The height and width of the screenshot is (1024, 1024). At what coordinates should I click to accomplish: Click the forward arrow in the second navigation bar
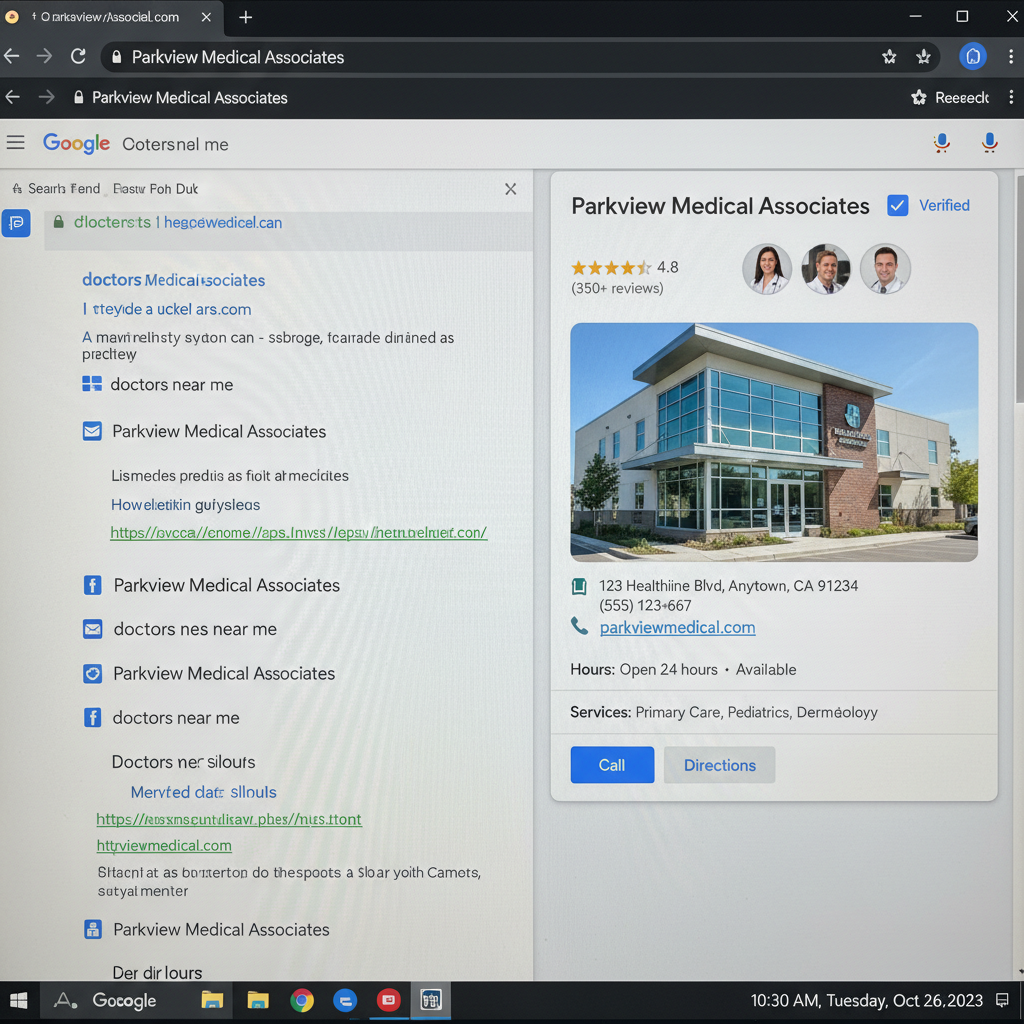click(x=46, y=98)
